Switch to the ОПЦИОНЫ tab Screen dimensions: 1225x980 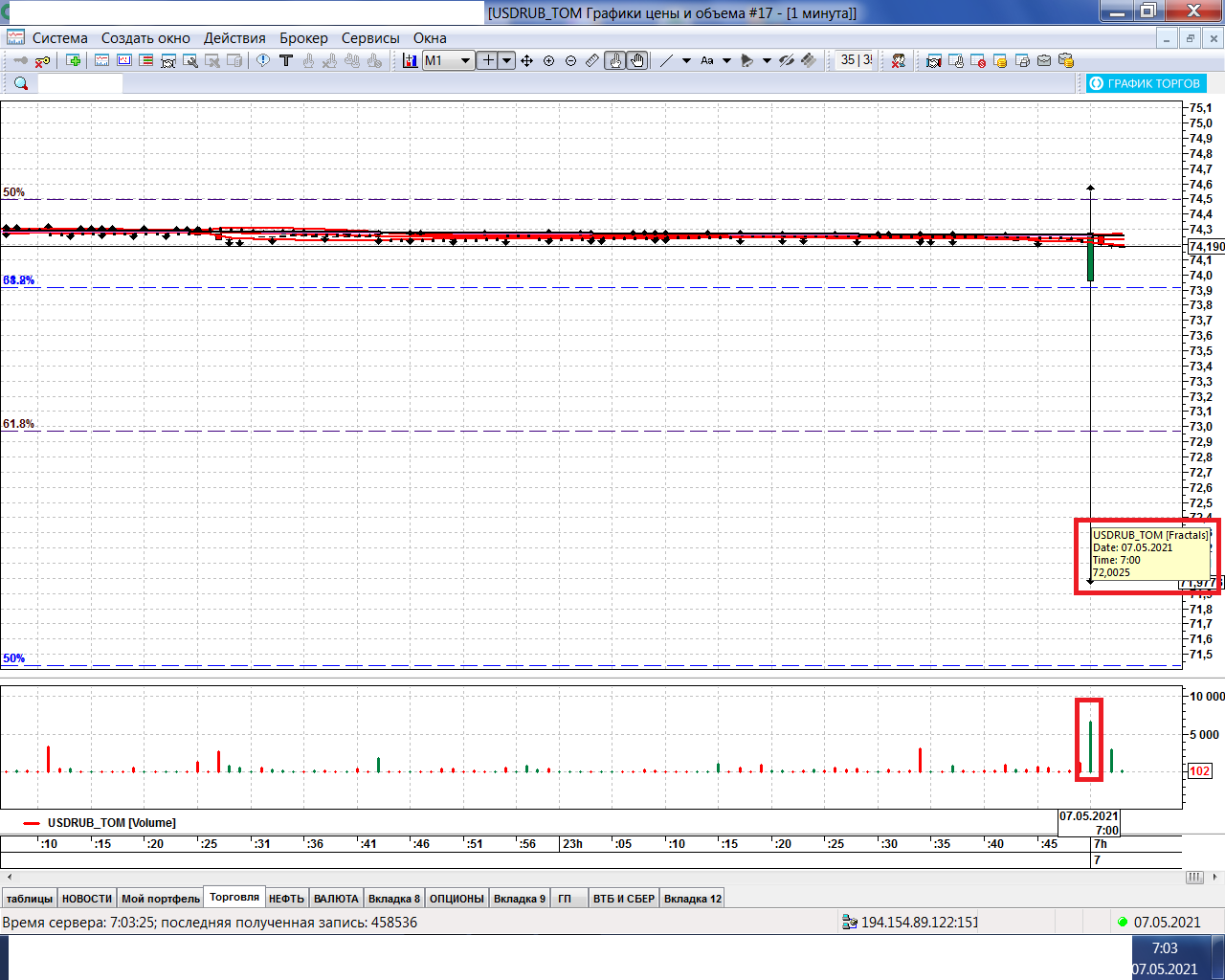[457, 899]
